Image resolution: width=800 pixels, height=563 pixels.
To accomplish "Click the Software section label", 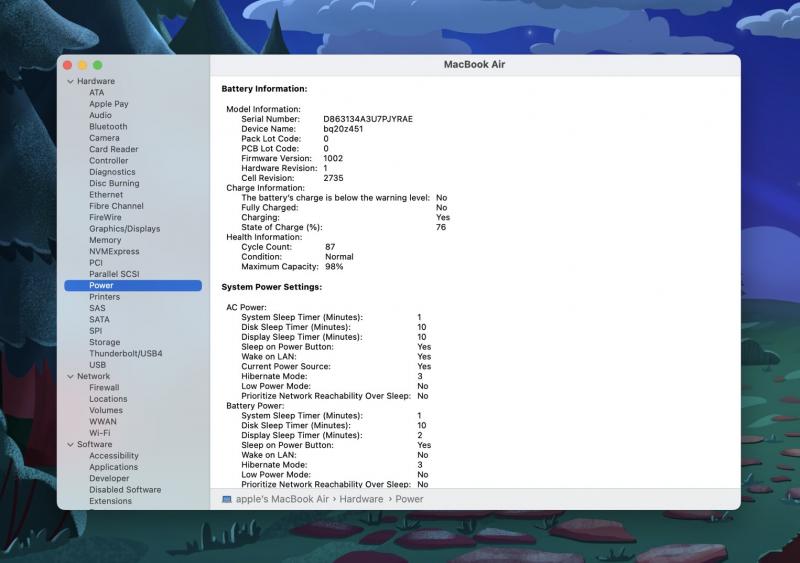I will (94, 444).
